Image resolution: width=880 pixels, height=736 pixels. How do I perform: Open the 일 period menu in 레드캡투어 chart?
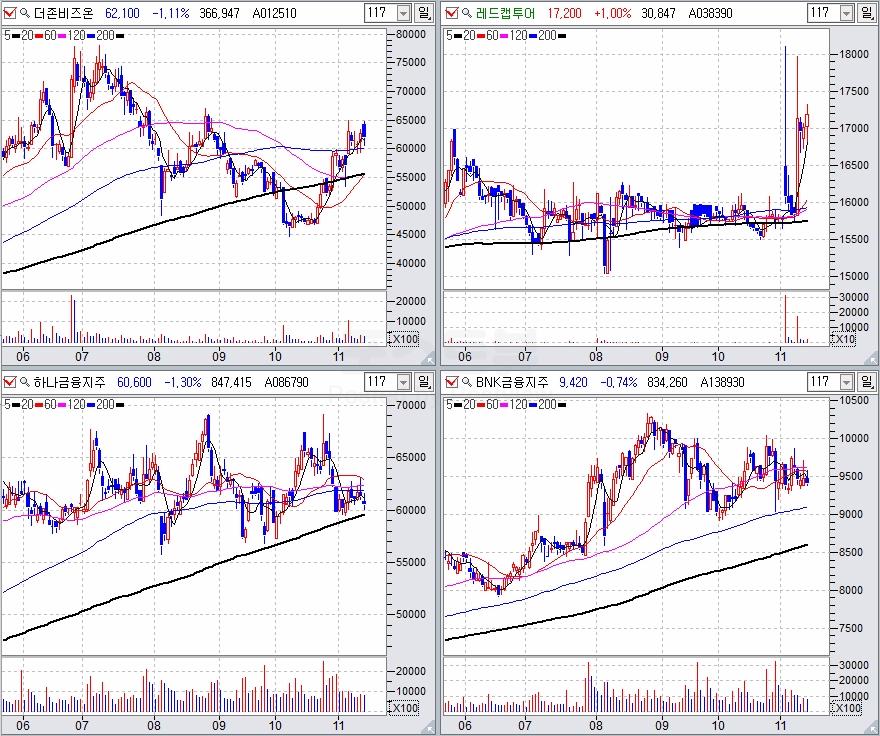point(867,13)
